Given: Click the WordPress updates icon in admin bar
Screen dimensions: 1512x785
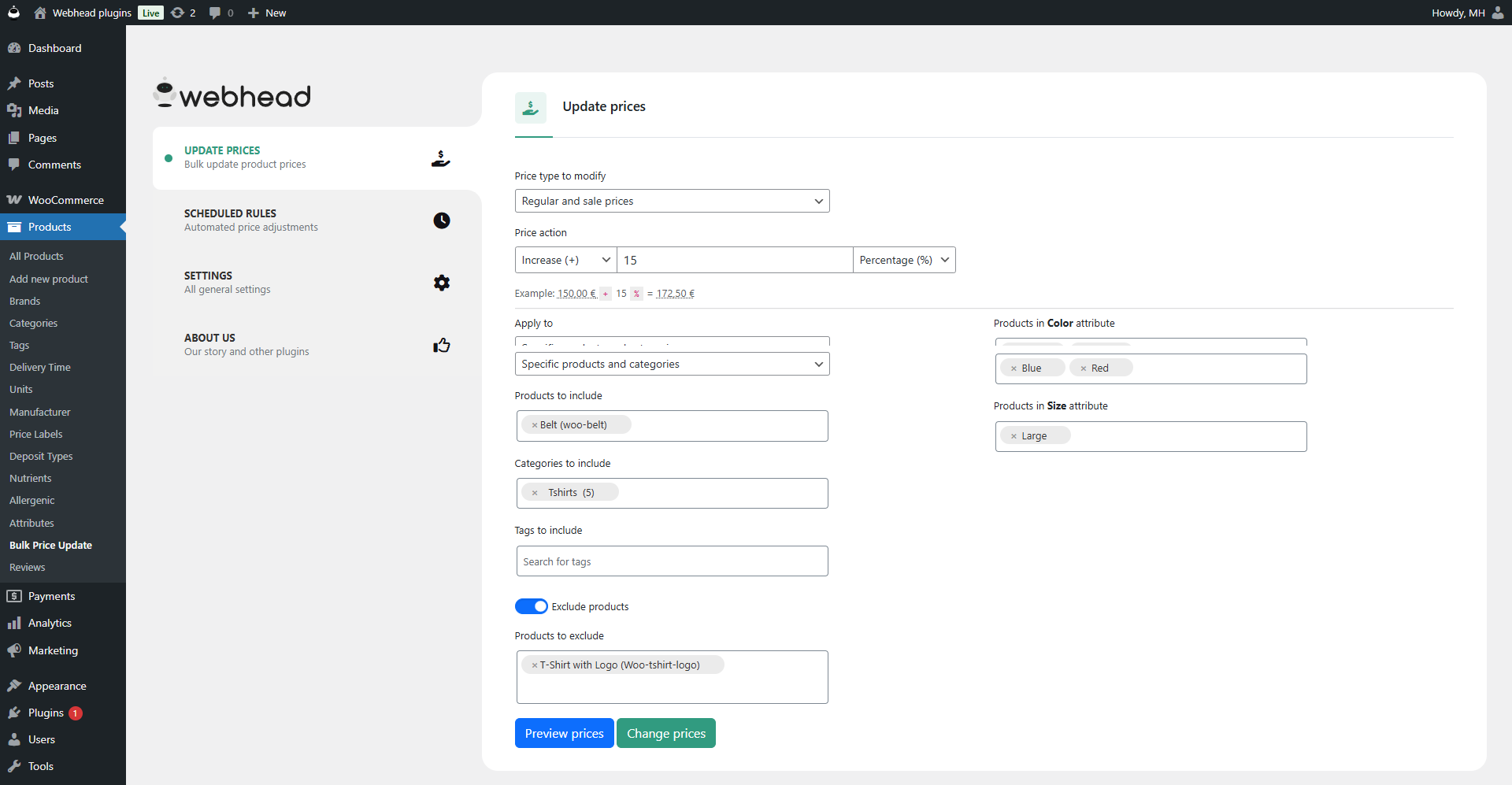Looking at the screenshot, I should [178, 13].
